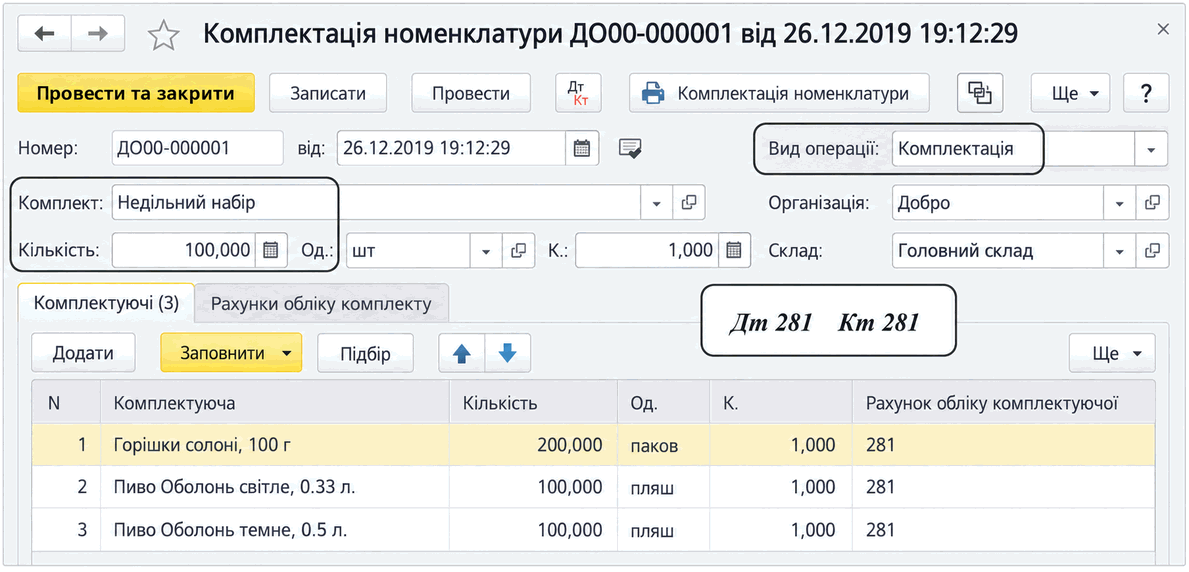The width and height of the screenshot is (1189, 572).
Task: Click unit cell паков
Action: [x=664, y=445]
